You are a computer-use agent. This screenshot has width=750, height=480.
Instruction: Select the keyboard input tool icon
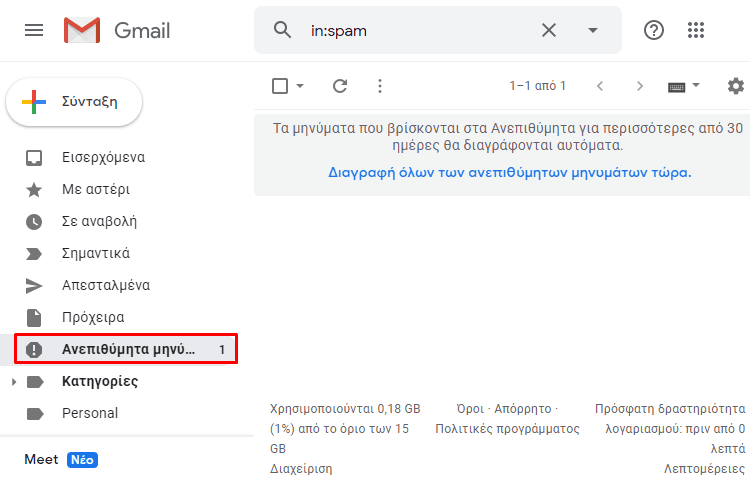[676, 87]
